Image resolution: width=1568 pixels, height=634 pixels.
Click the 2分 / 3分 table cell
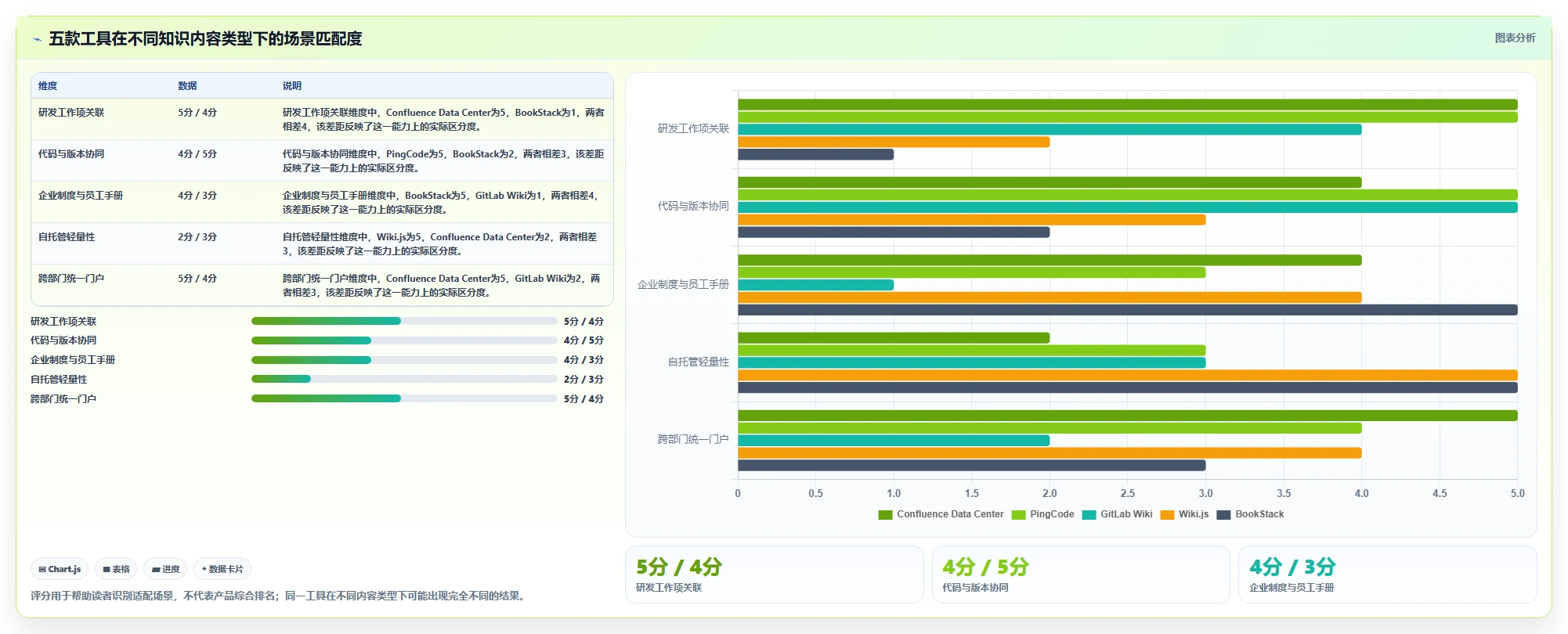pos(197,237)
